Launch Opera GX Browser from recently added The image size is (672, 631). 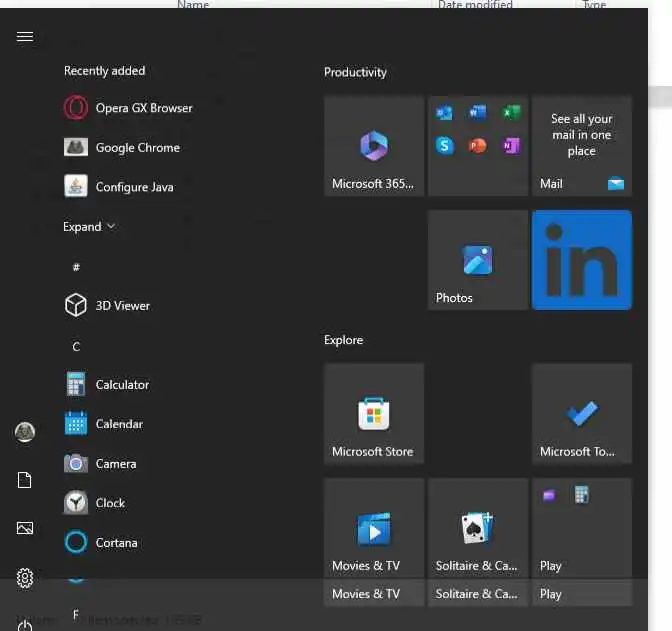click(x=128, y=108)
